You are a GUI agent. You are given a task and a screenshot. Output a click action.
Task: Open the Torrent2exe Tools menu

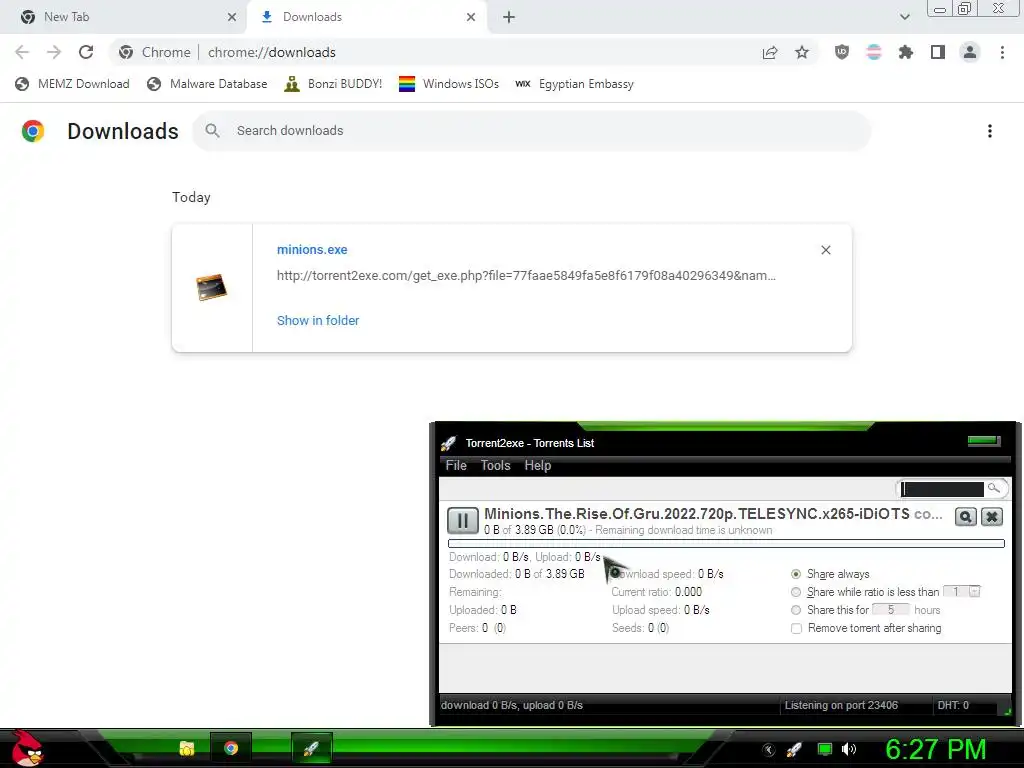(495, 465)
